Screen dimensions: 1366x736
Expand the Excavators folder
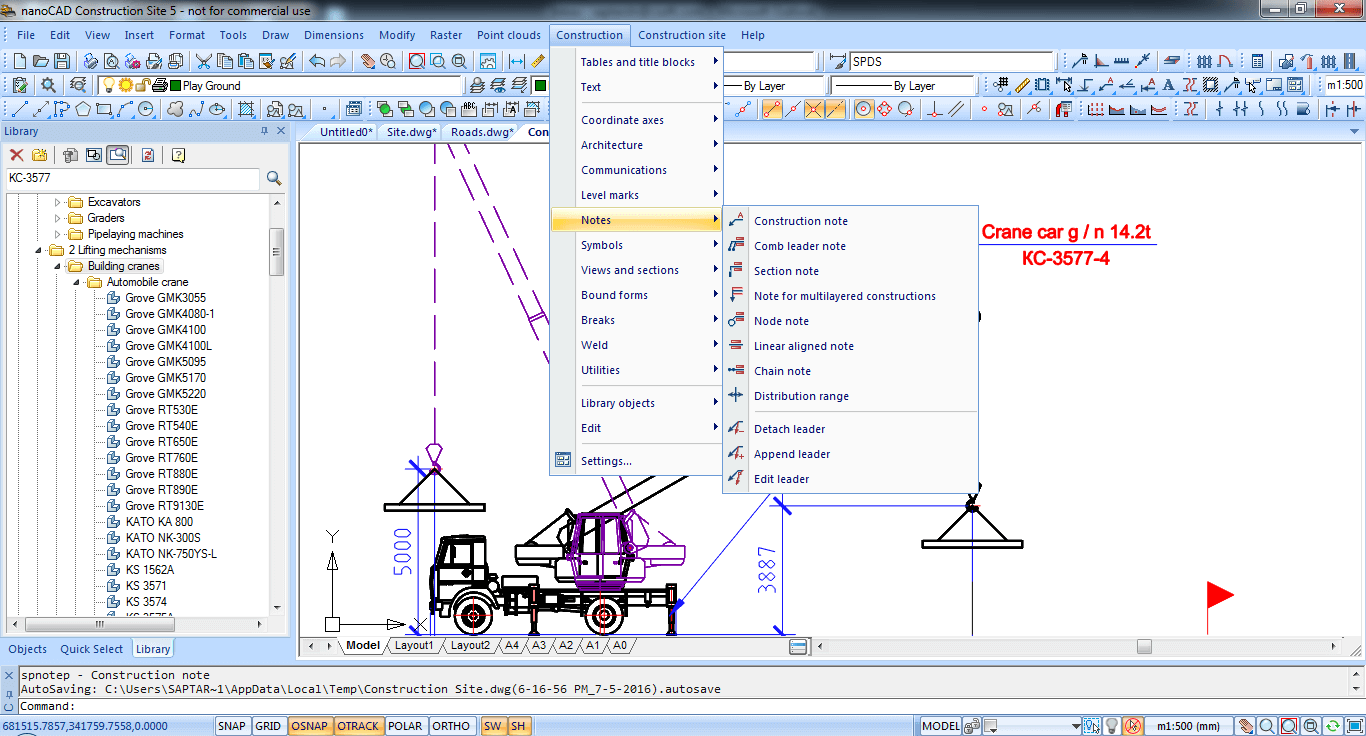pyautogui.click(x=57, y=202)
